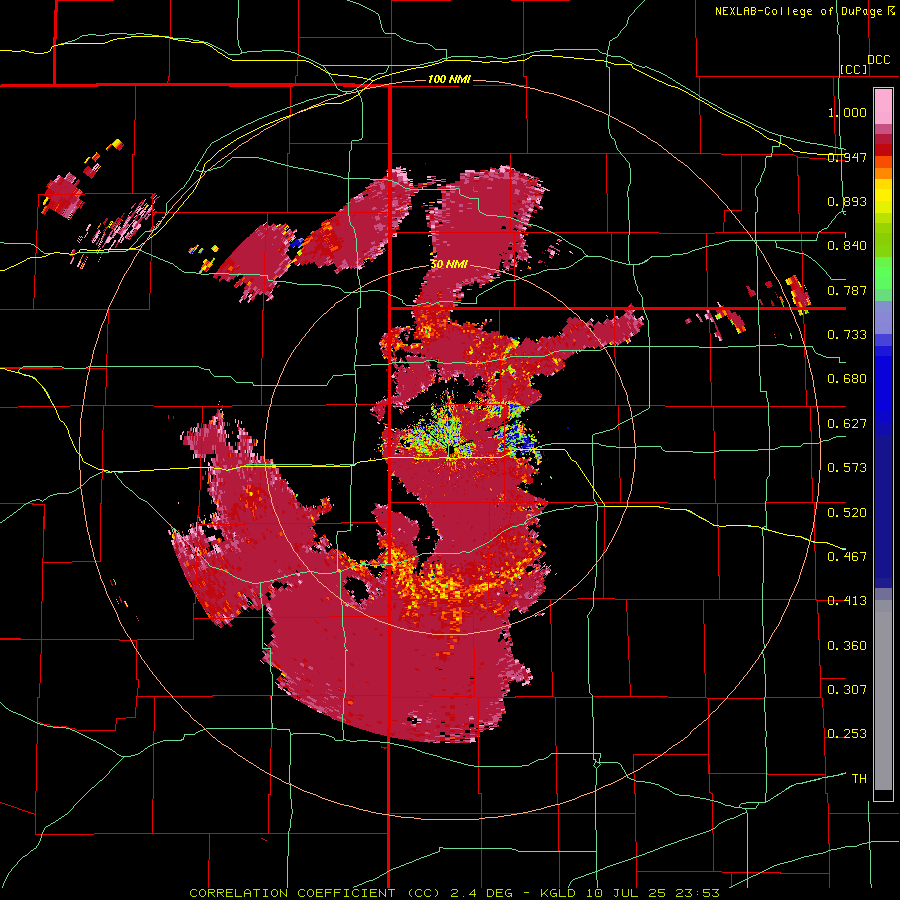
Task: Pick the light pink top color bar segment
Action: point(883,107)
